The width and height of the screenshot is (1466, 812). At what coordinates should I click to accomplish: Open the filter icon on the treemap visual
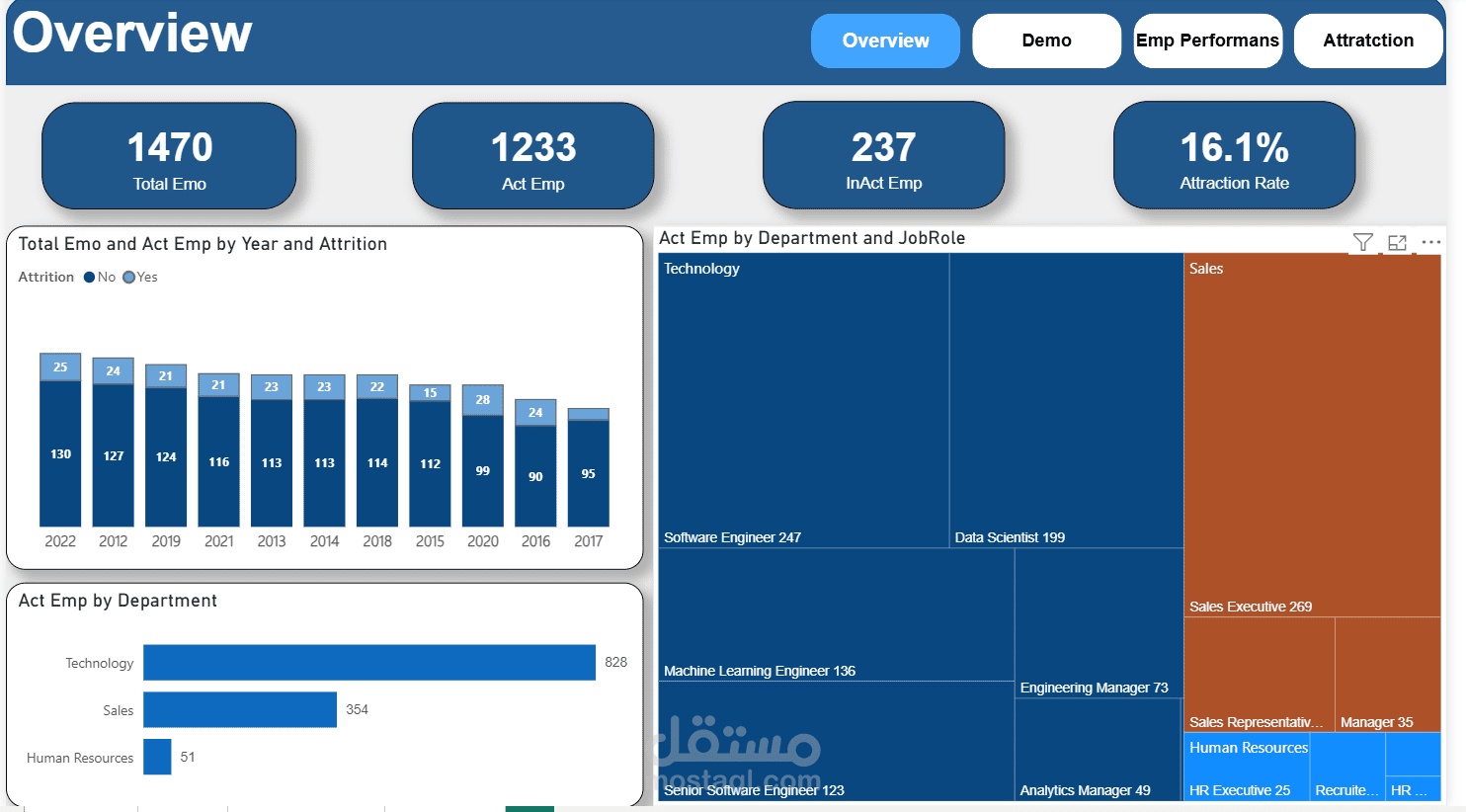[x=1362, y=241]
